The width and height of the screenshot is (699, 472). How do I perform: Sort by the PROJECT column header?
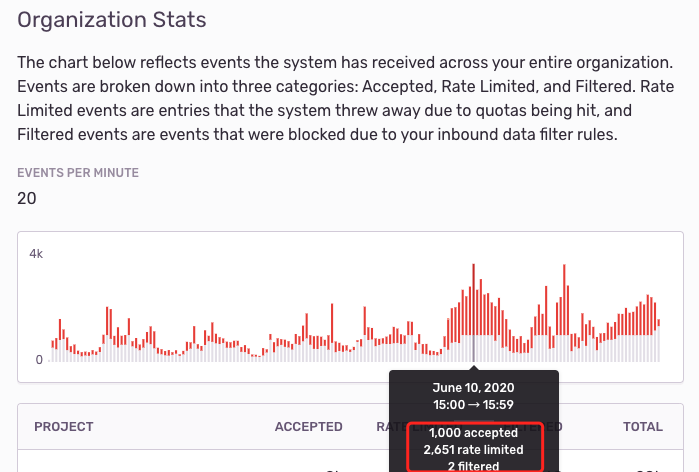[x=64, y=427]
